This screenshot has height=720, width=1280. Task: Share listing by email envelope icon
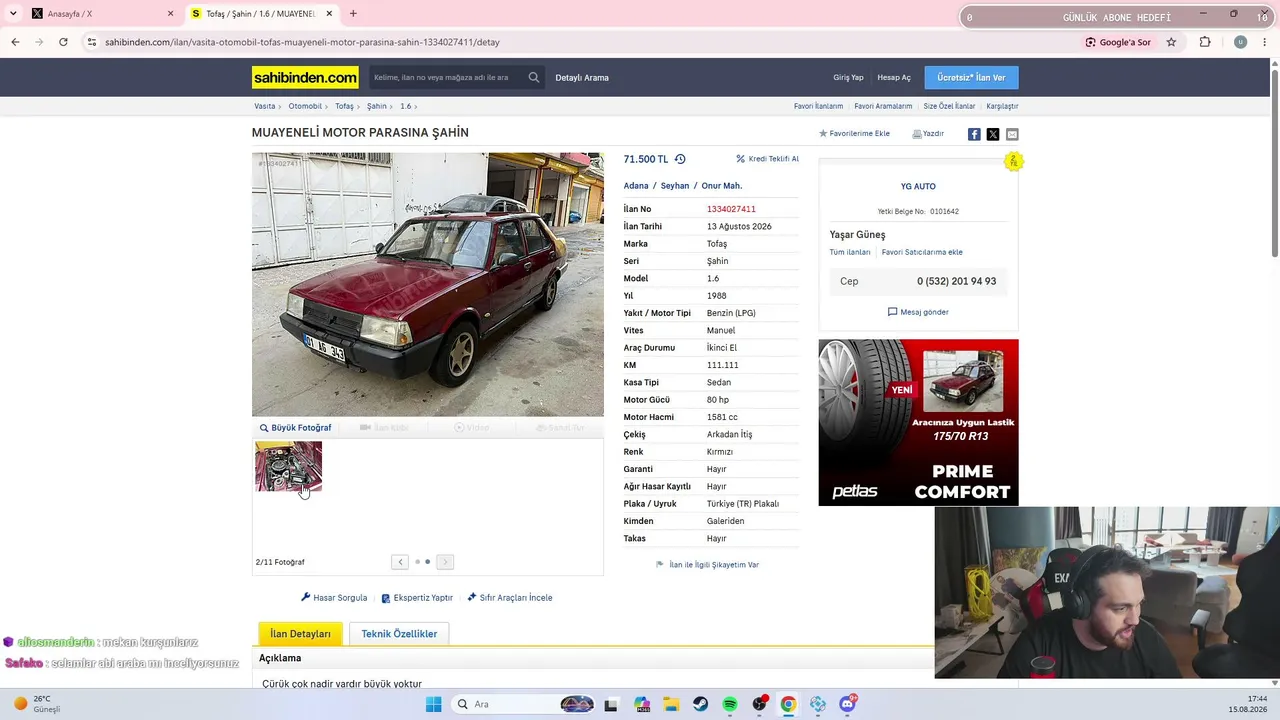click(x=1012, y=134)
